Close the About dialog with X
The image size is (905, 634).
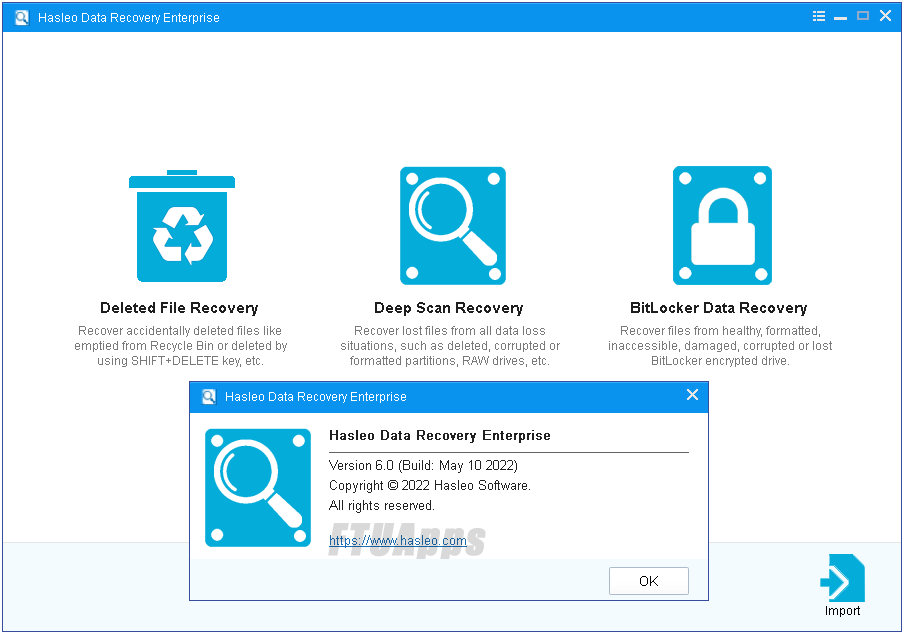693,395
